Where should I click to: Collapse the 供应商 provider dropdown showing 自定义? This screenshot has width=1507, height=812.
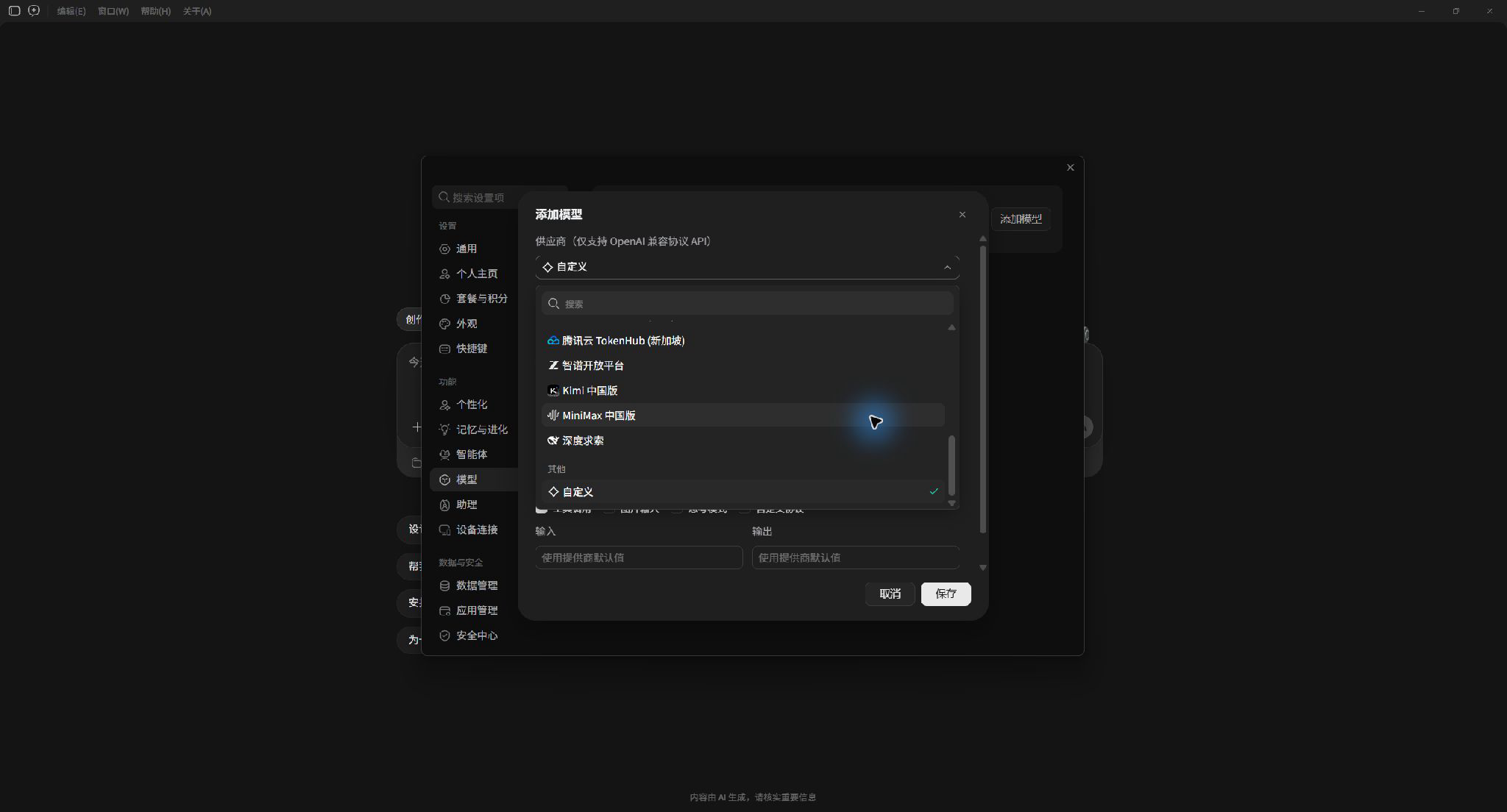click(747, 267)
